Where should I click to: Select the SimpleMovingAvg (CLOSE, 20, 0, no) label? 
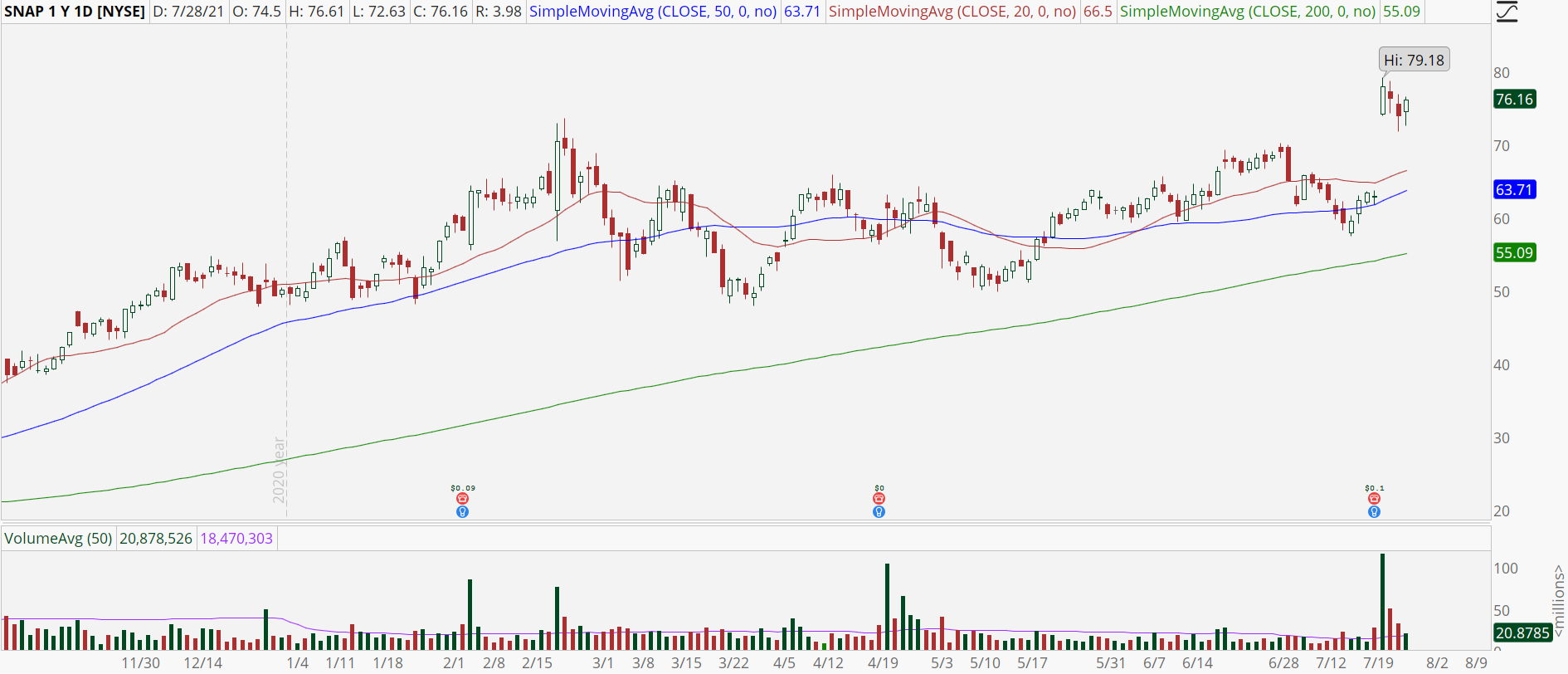952,12
